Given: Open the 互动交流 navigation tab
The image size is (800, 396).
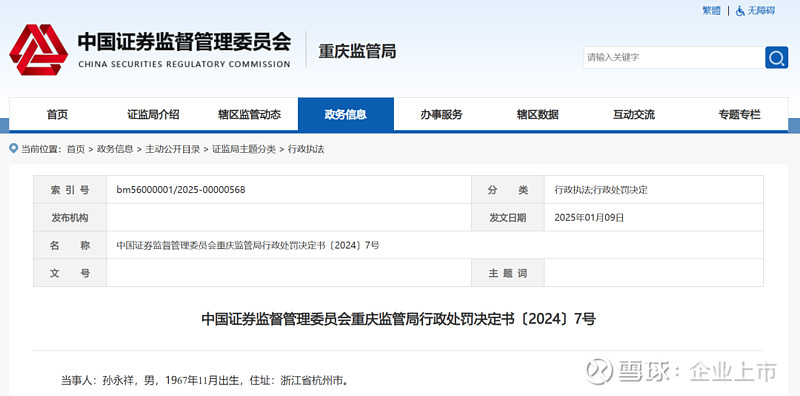Looking at the screenshot, I should coord(634,114).
